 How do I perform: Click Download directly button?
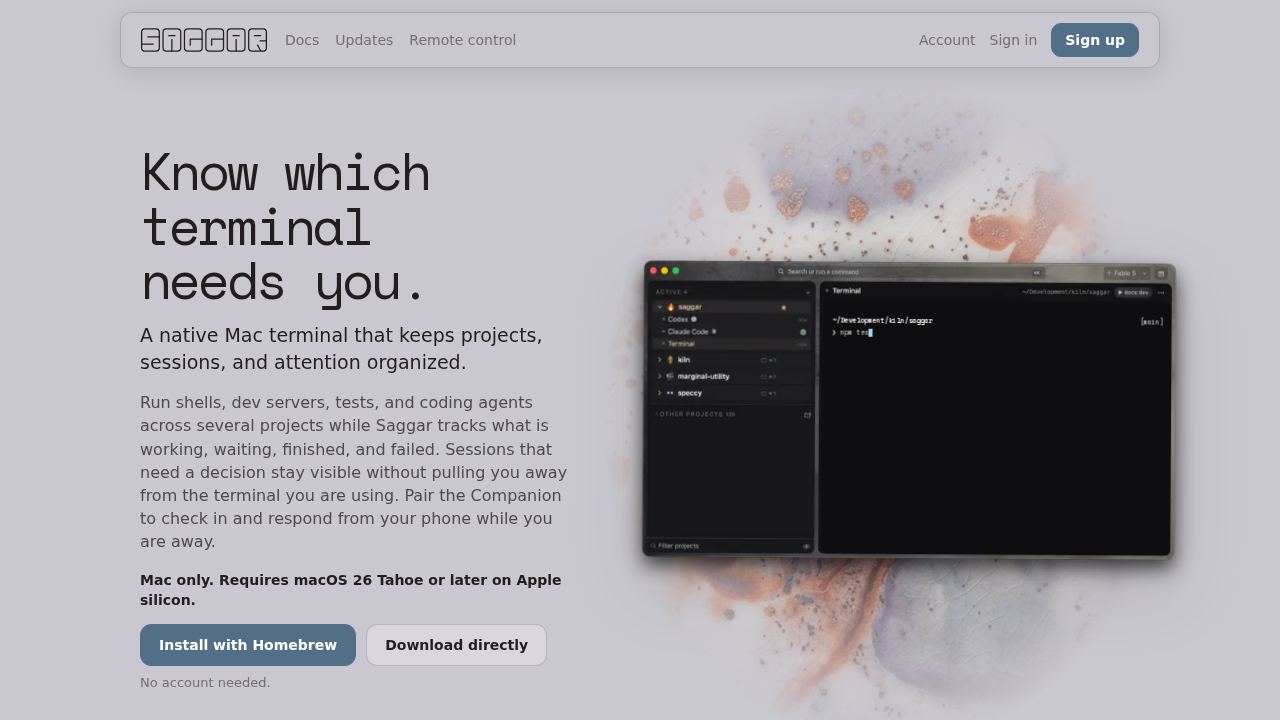pyautogui.click(x=456, y=645)
